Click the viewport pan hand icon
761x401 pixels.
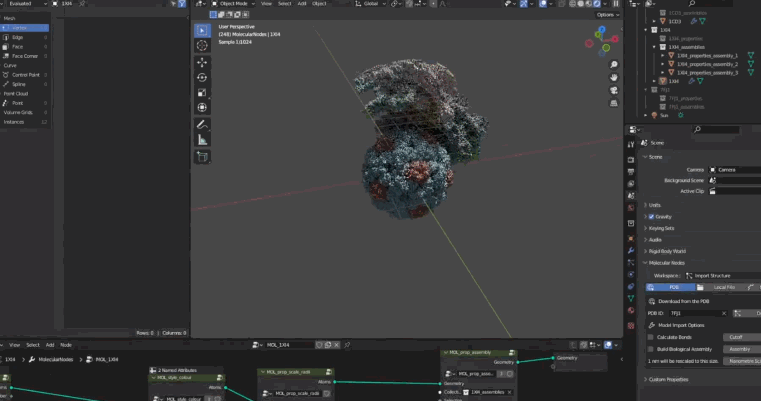614,78
